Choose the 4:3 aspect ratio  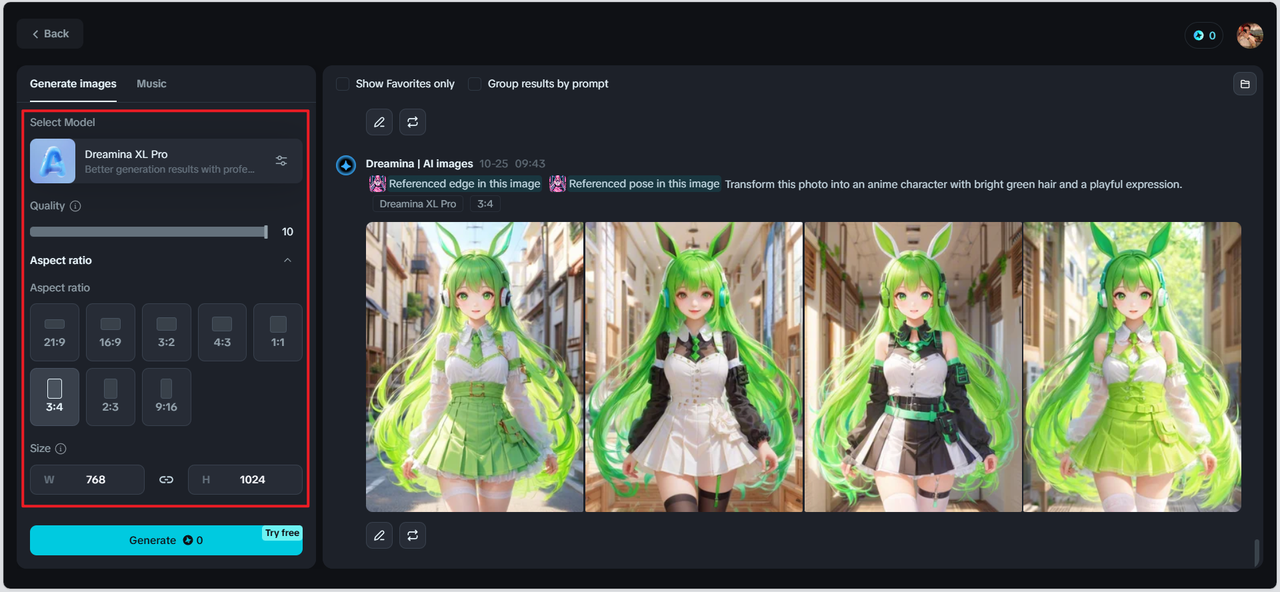222,332
